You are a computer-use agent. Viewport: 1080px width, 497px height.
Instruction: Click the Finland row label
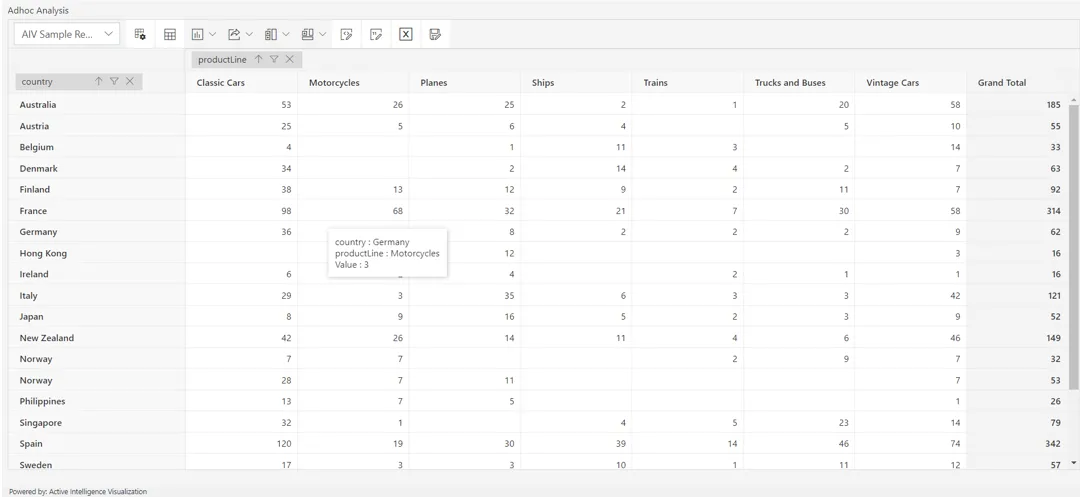point(34,189)
